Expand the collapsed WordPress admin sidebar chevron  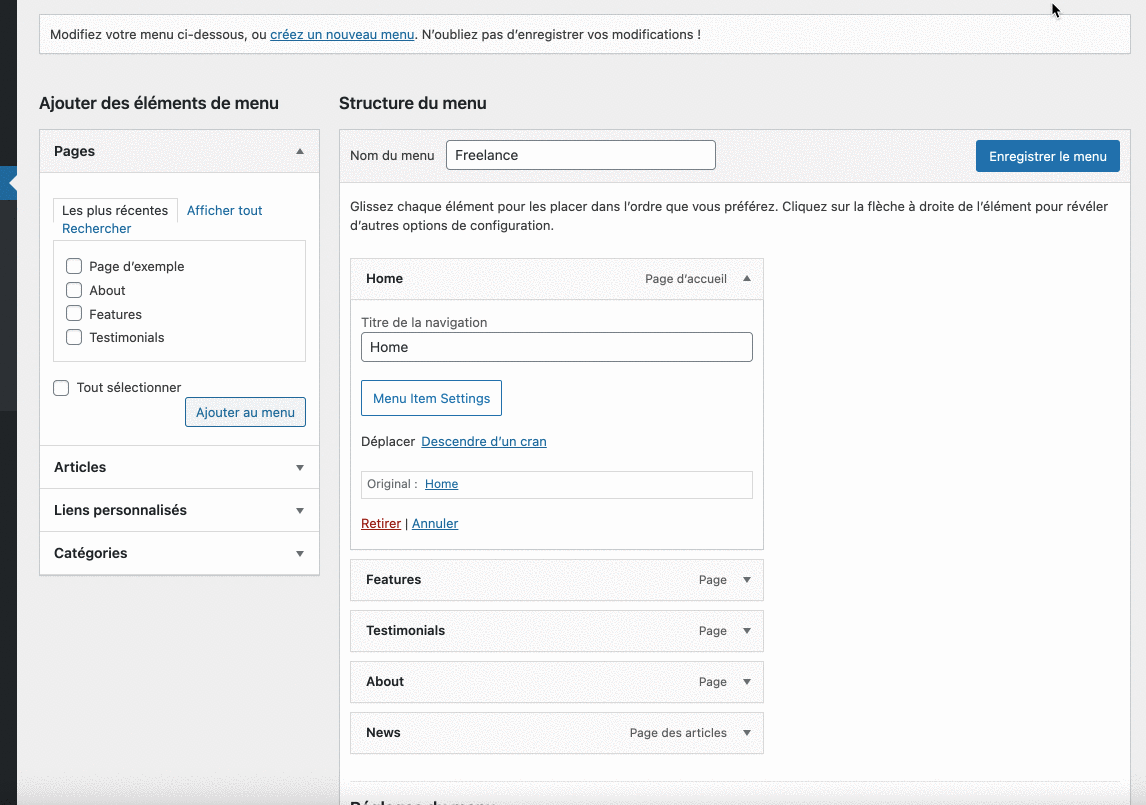[6, 183]
